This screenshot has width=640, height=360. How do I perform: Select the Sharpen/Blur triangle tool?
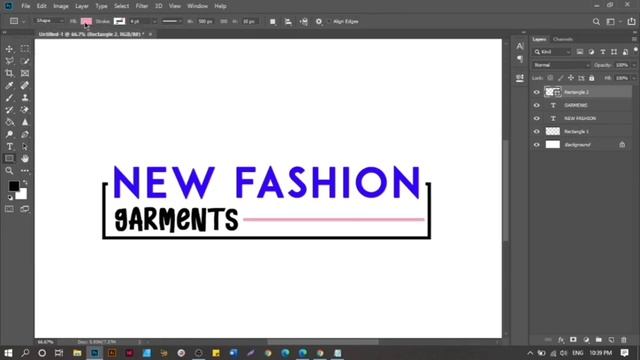point(25,122)
